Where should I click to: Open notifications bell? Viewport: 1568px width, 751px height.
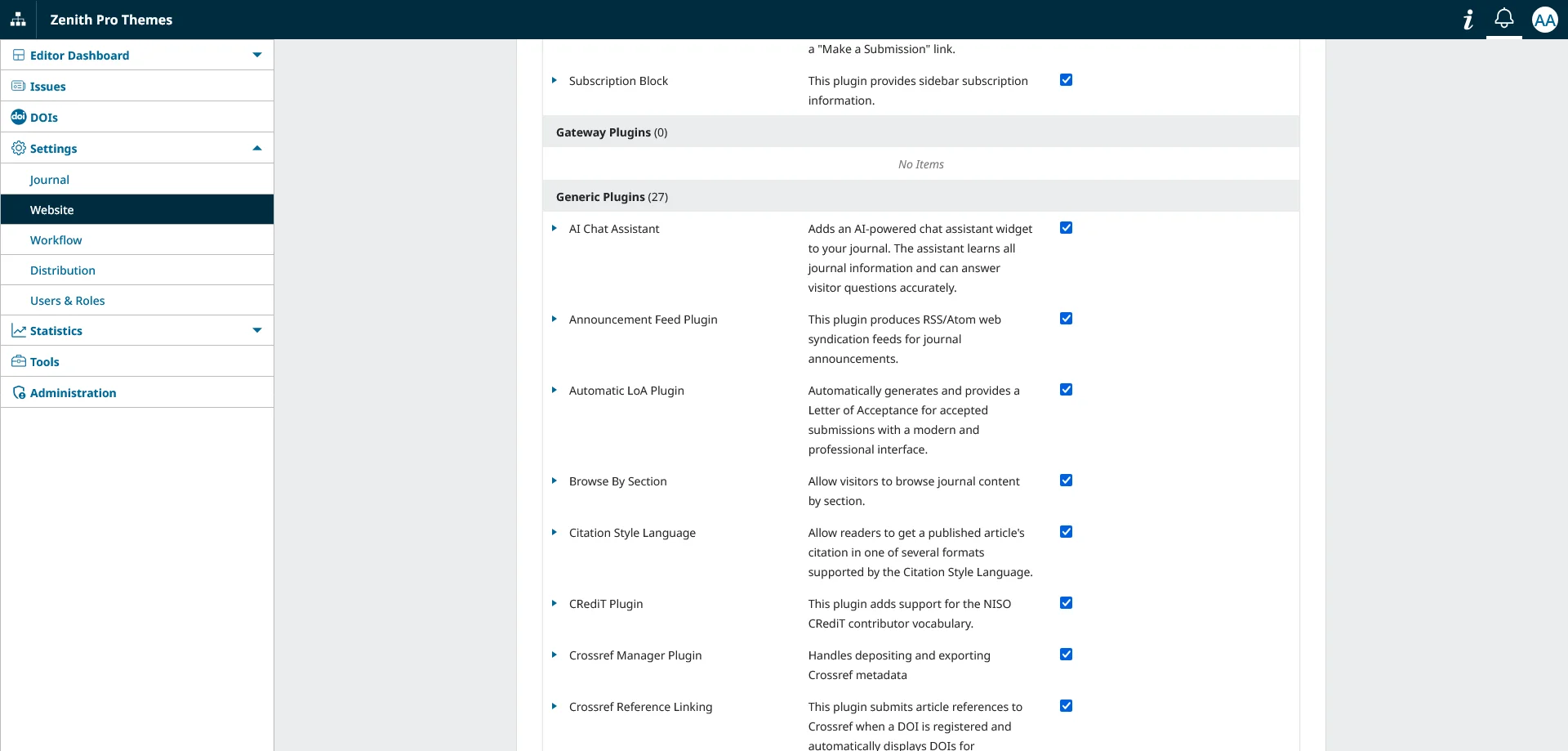pos(1504,19)
